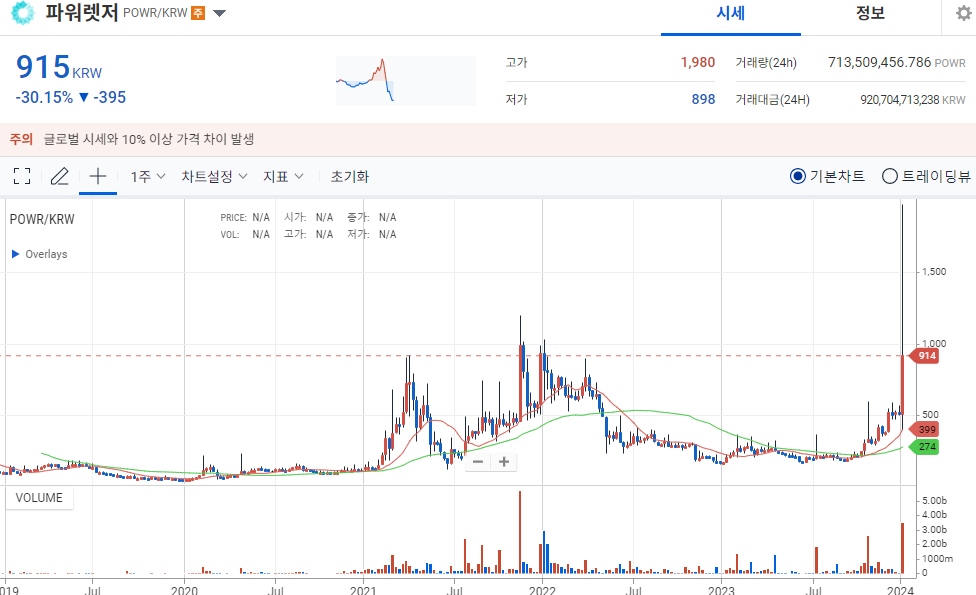This screenshot has width=976, height=595.
Task: Select the 시세 tab
Action: pos(730,12)
